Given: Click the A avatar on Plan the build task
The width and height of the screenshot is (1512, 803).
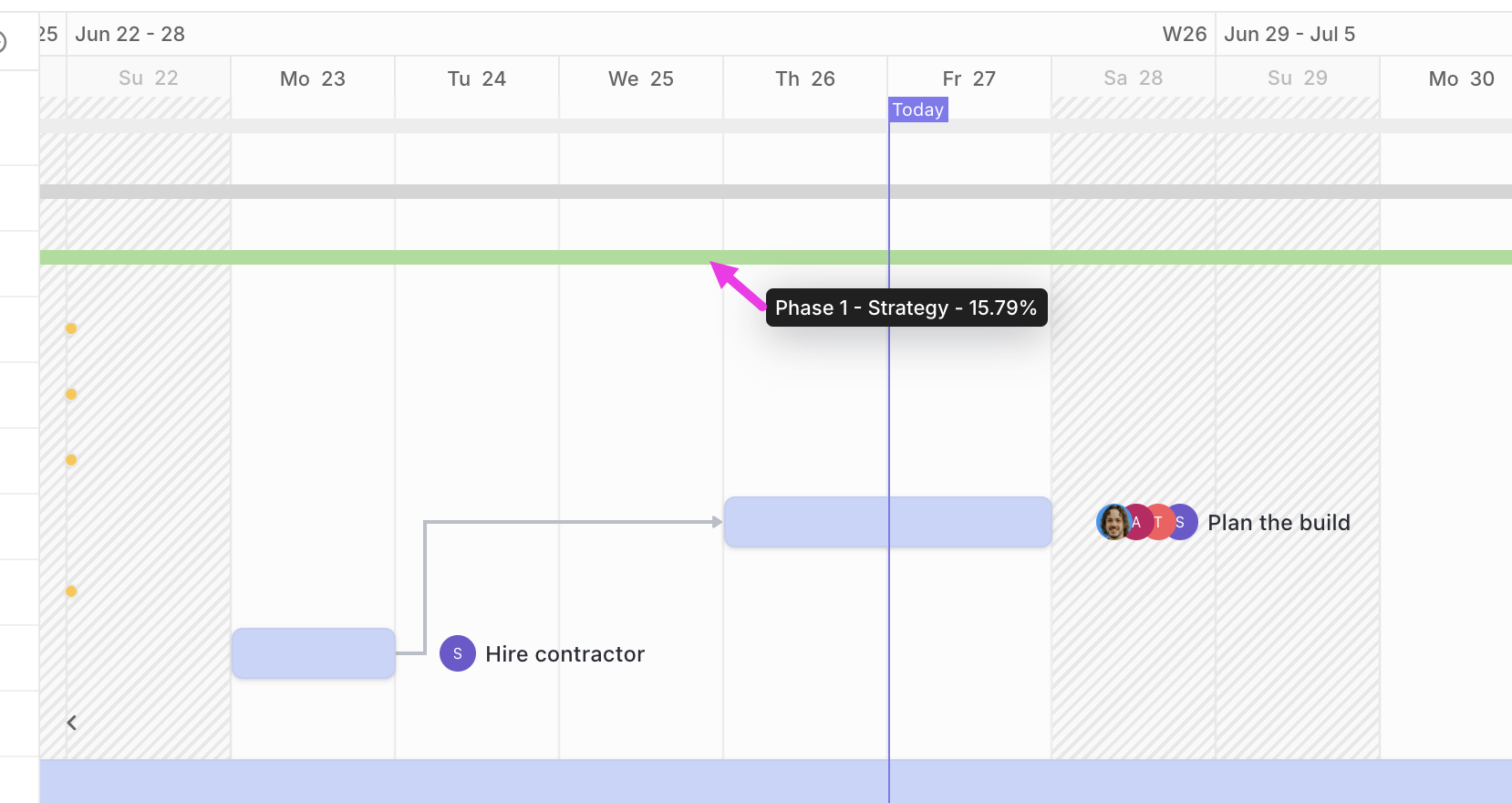Looking at the screenshot, I should coord(1136,522).
